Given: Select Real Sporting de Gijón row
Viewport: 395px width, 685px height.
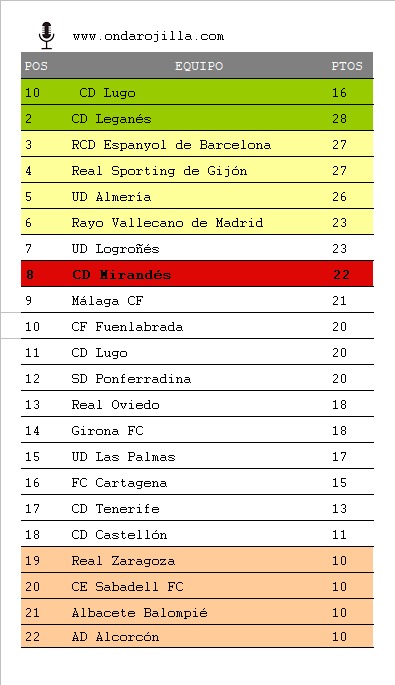Looking at the screenshot, I should (197, 170).
